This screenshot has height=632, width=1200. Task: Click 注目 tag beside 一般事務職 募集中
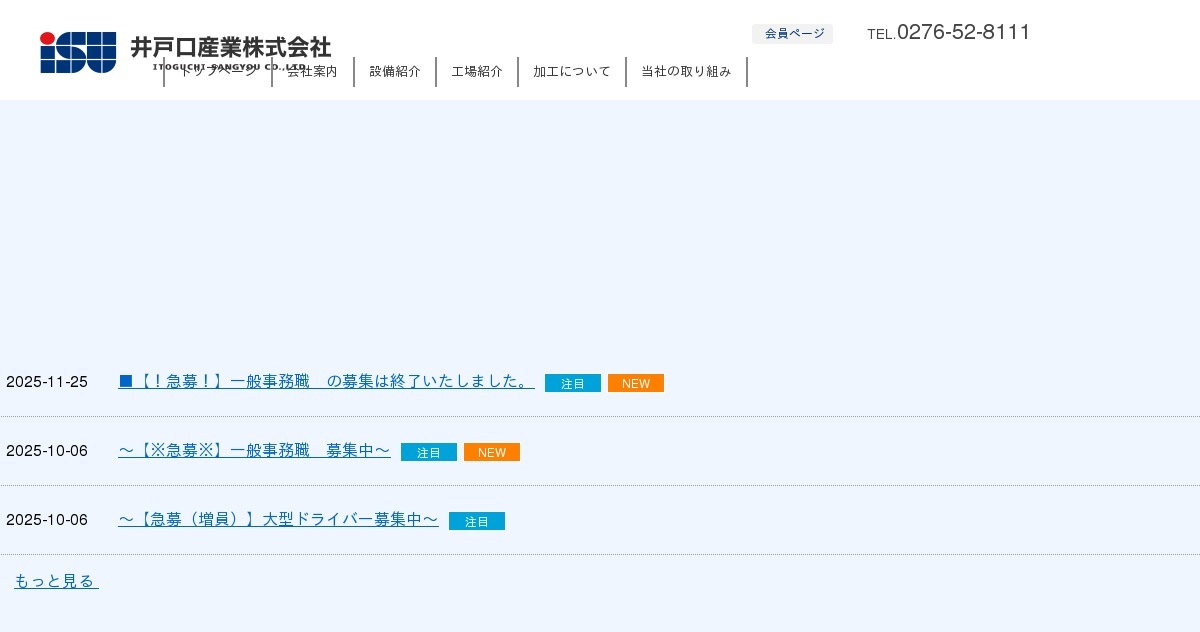pyautogui.click(x=429, y=452)
